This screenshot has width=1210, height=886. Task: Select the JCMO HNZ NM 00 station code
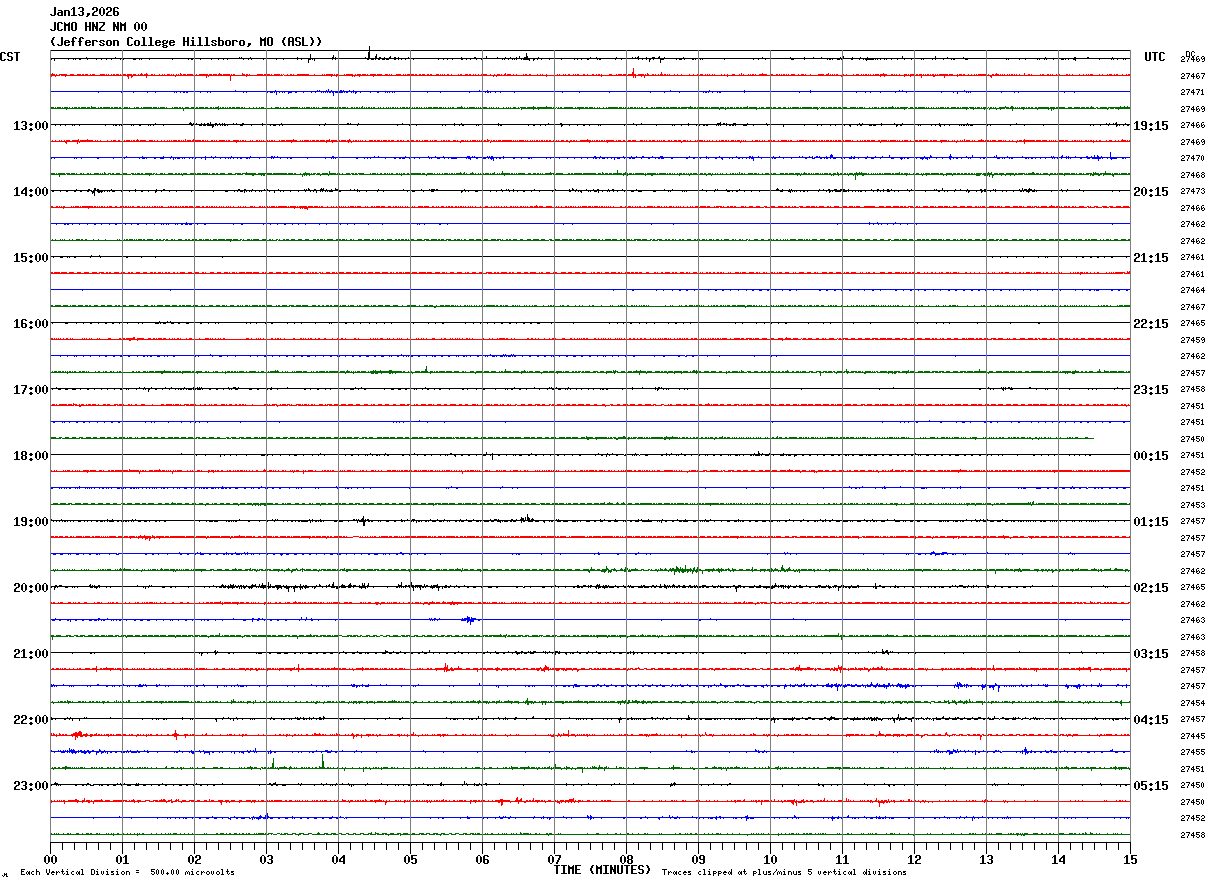coord(99,27)
